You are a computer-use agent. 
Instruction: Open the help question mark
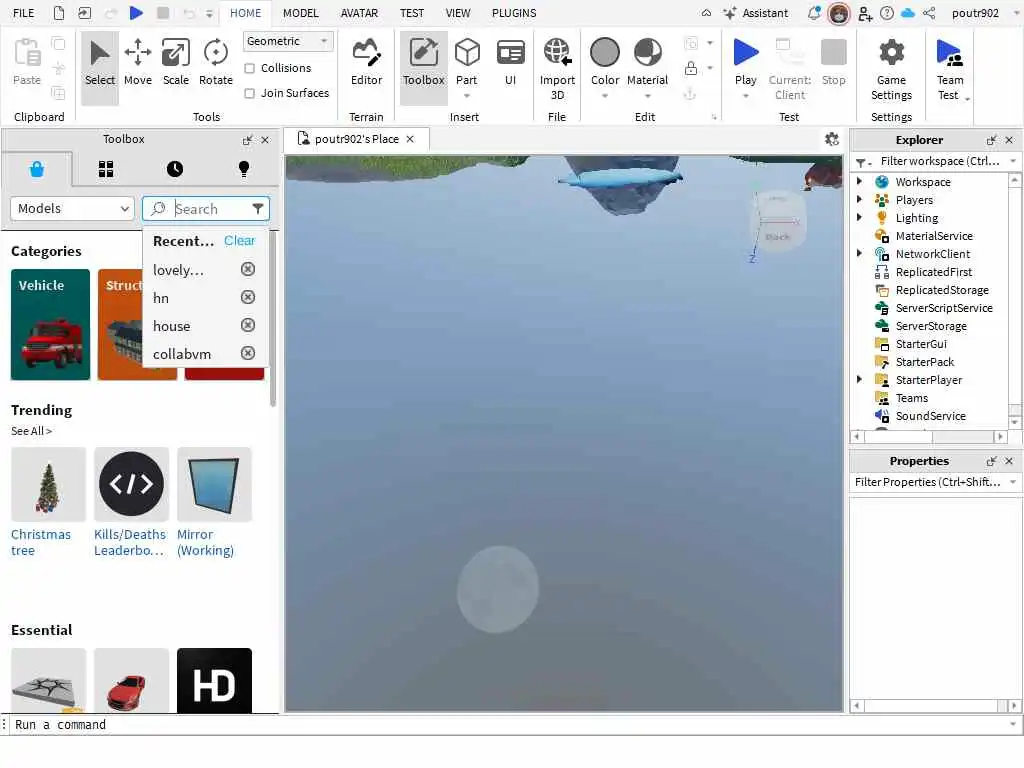coord(887,13)
